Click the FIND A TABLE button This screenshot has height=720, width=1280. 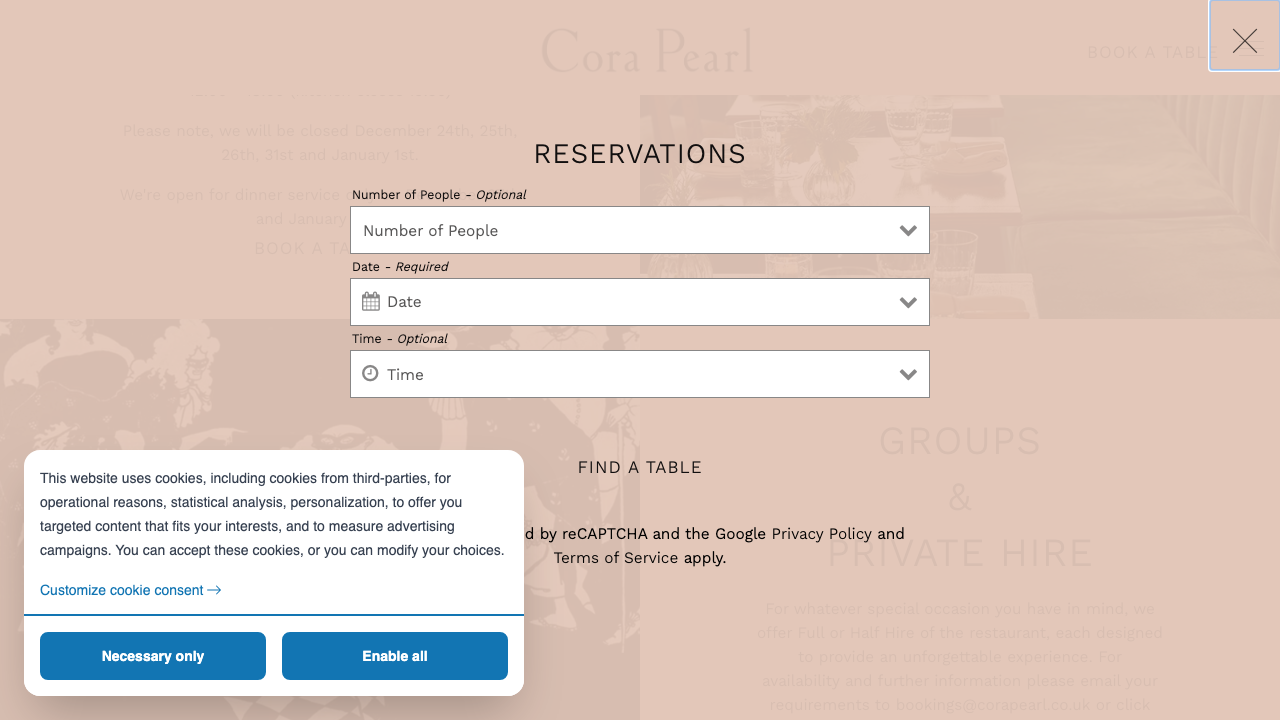pos(639,467)
